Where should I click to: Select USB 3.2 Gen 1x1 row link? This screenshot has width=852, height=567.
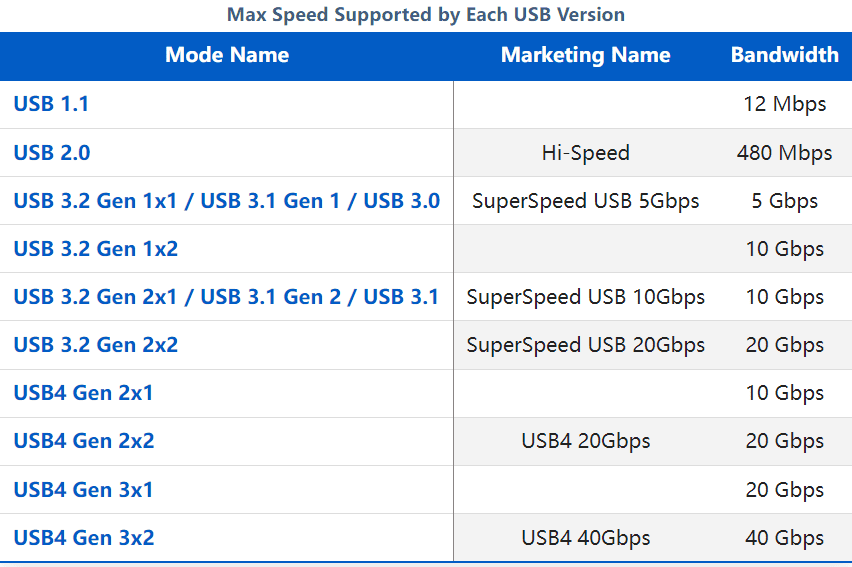227,201
